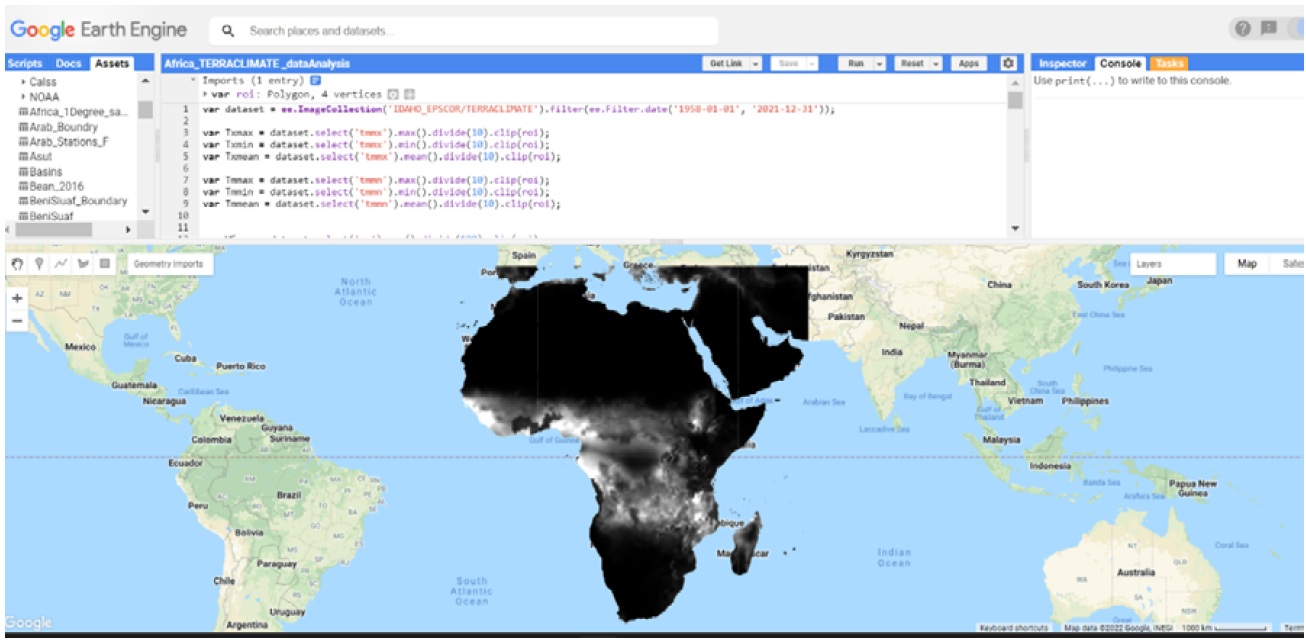
Task: Select the pan hand map tool
Action: click(x=17, y=264)
